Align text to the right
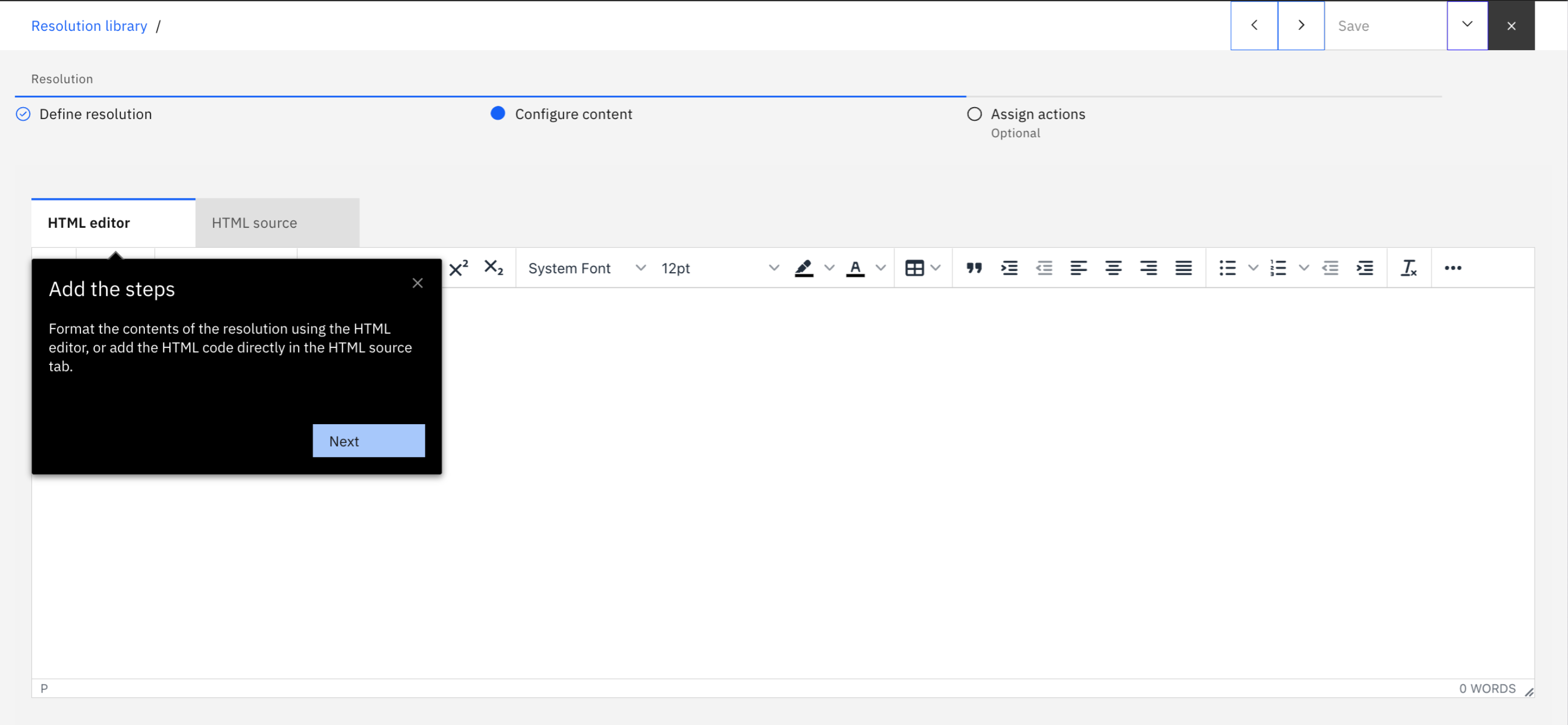This screenshot has width=1568, height=725. click(1148, 267)
